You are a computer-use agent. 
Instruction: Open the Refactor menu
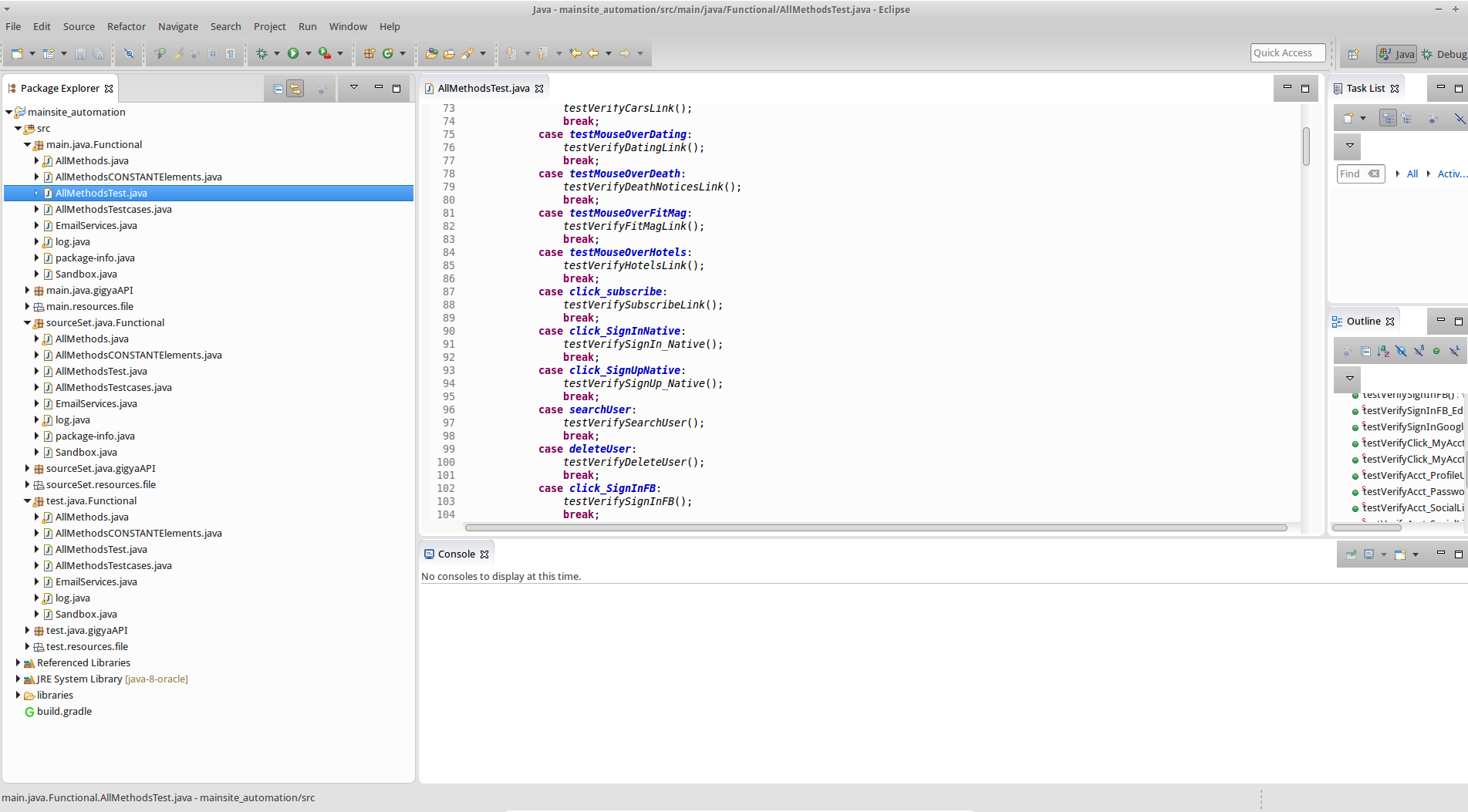coord(126,26)
